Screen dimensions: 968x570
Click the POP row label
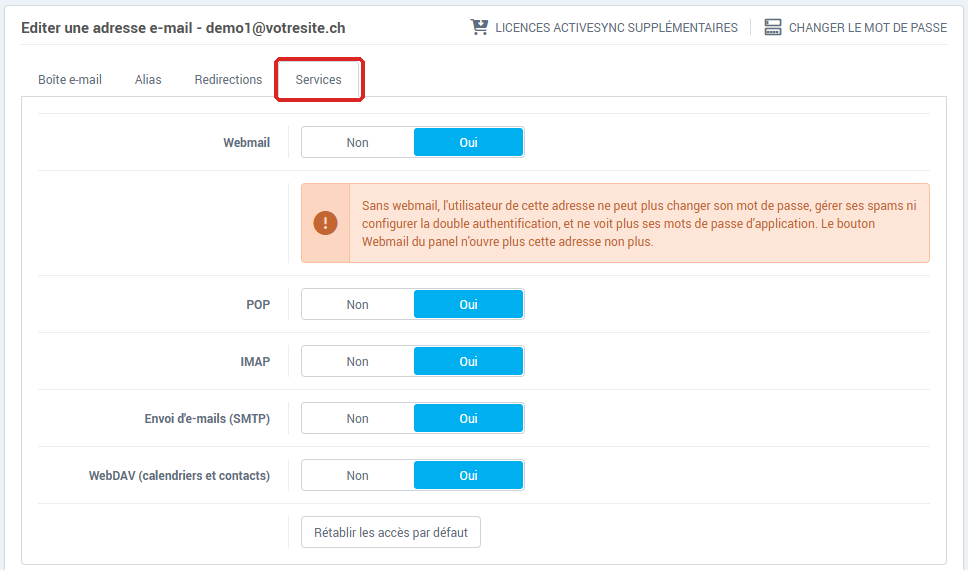(258, 304)
